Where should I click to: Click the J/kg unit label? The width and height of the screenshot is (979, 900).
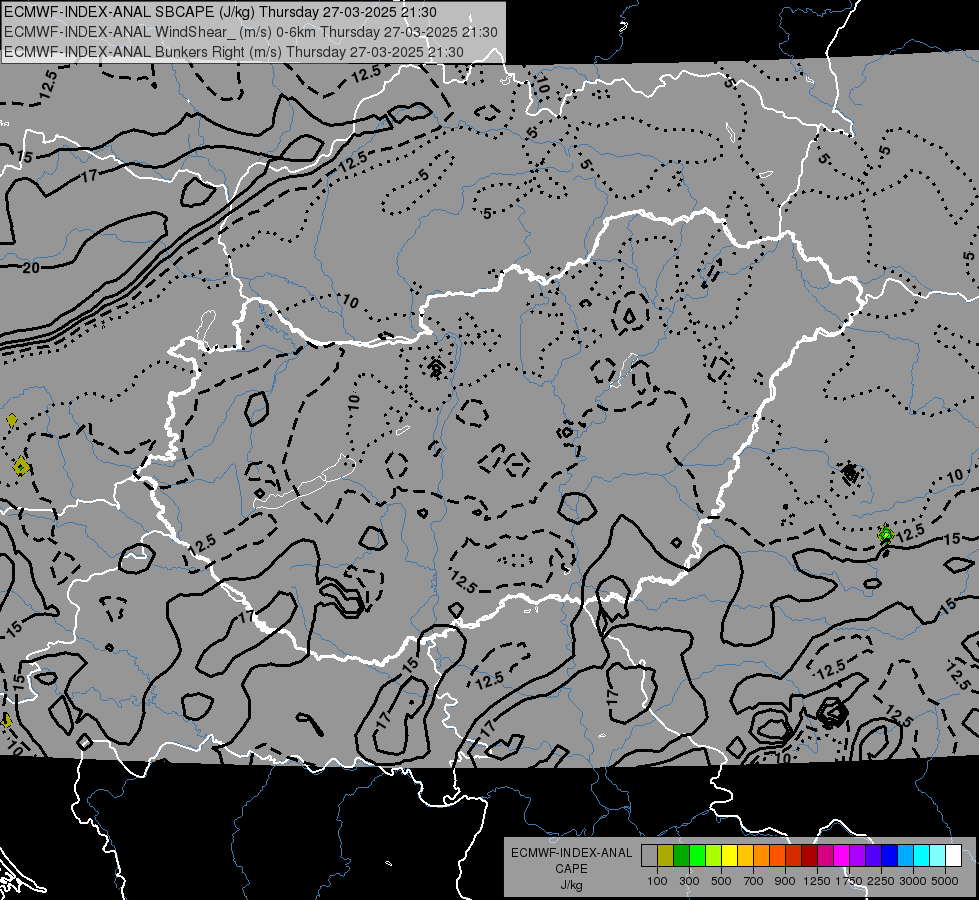(571, 885)
